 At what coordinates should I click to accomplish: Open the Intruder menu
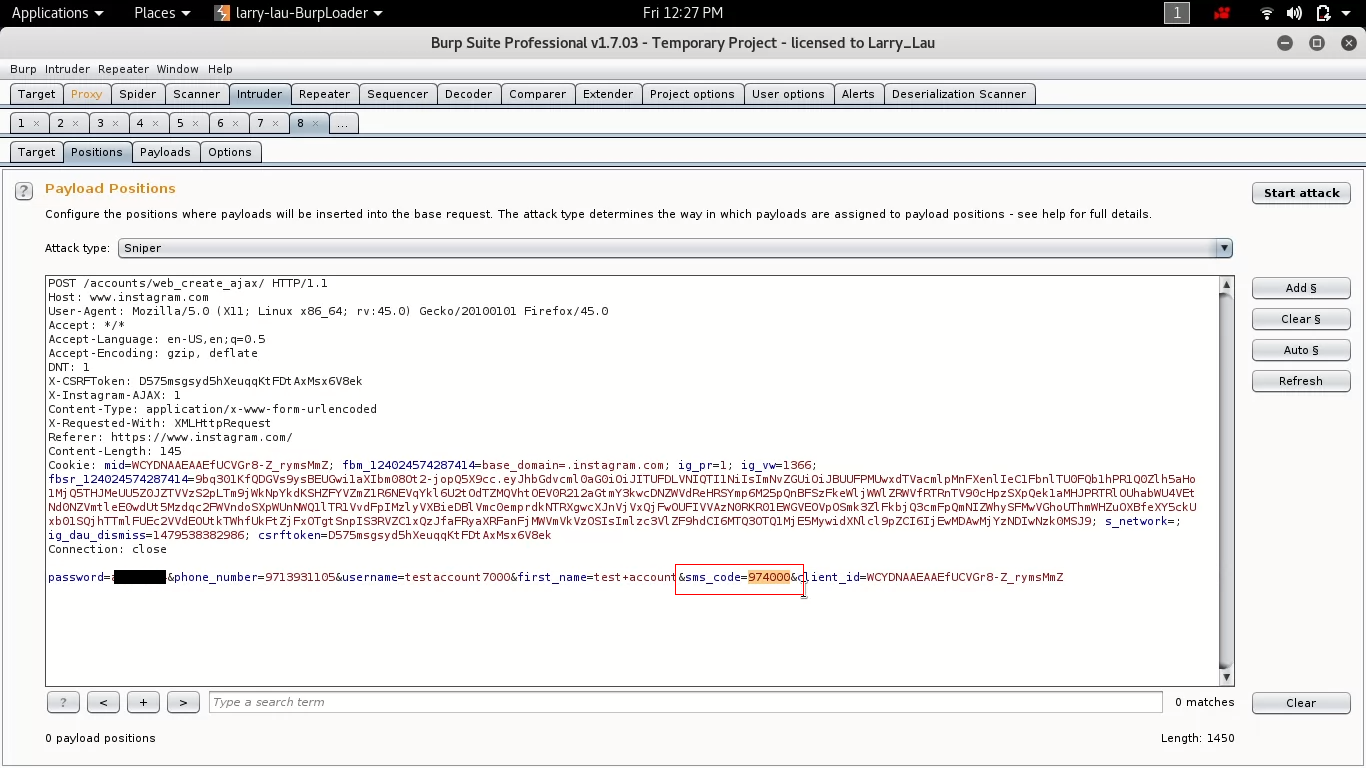coord(67,69)
